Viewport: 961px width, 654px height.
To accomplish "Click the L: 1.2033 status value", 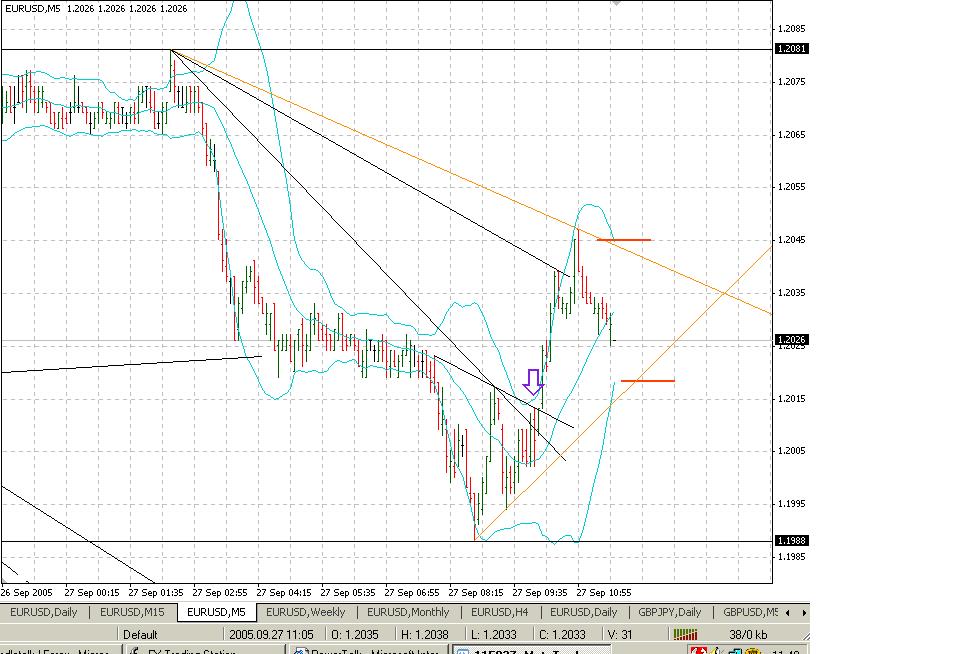I will 493,634.
